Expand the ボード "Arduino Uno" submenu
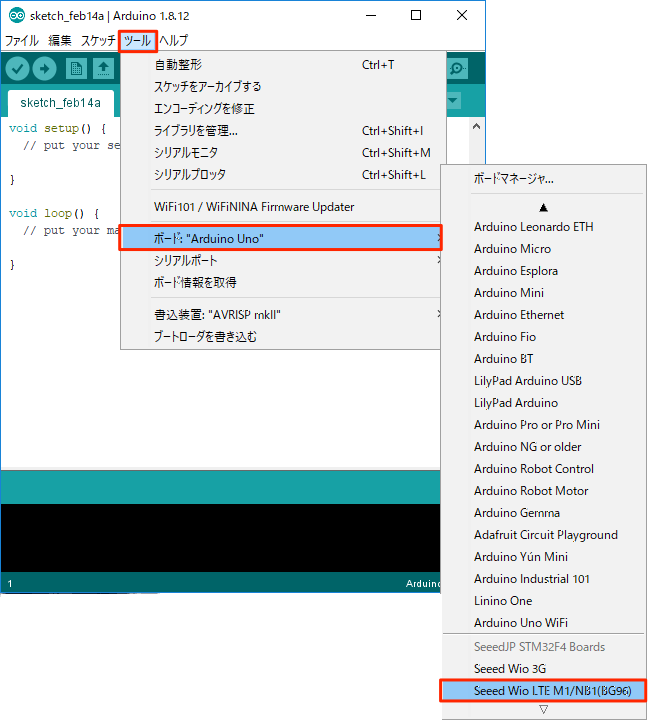 click(281, 238)
